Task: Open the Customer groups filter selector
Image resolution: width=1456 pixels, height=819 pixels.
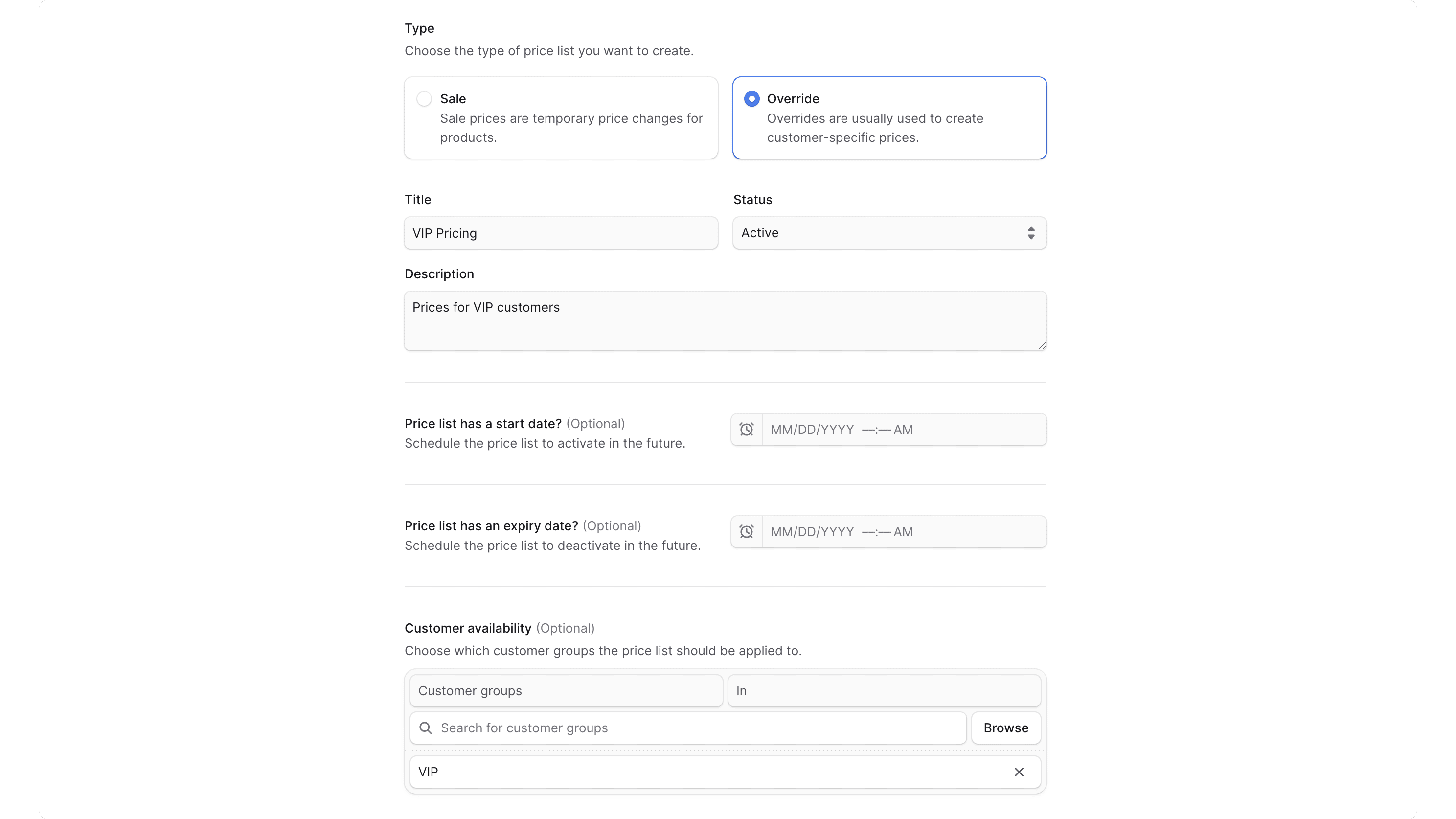Action: pos(565,690)
